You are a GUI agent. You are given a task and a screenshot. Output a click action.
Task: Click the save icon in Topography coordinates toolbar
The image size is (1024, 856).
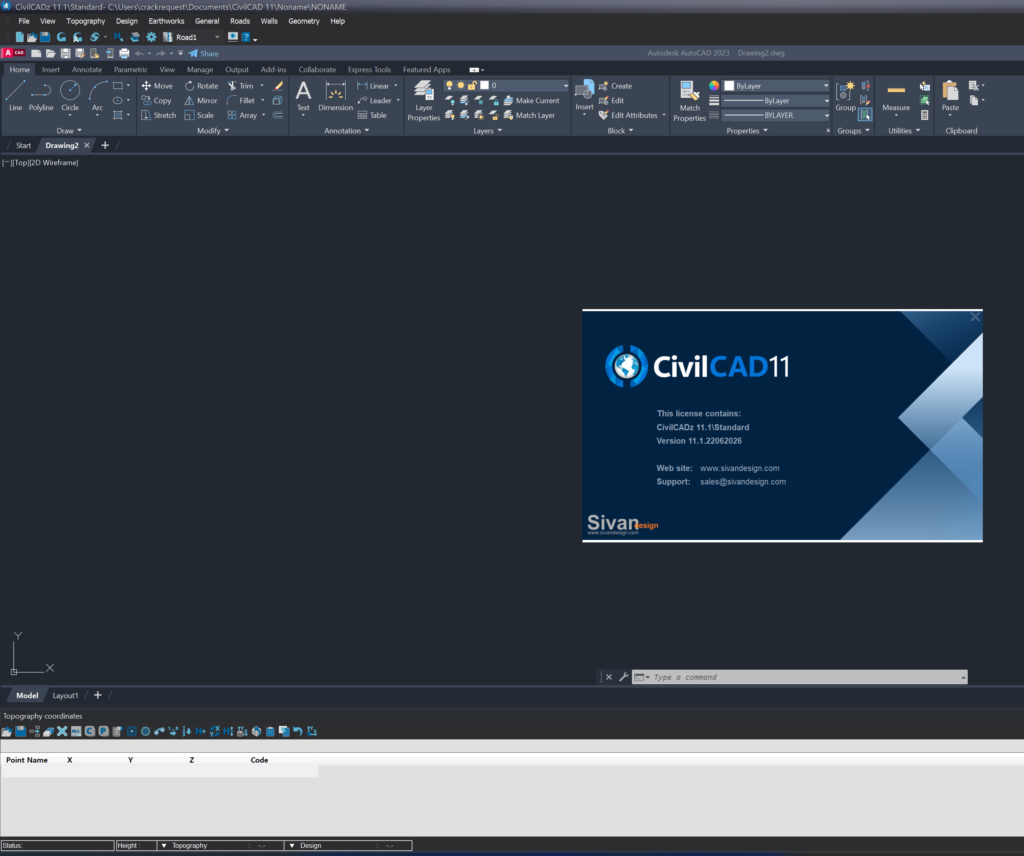[20, 731]
